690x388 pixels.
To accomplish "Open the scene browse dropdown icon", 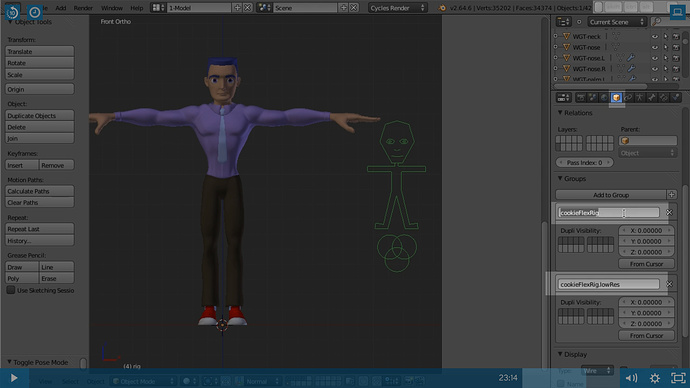I will click(x=264, y=7).
